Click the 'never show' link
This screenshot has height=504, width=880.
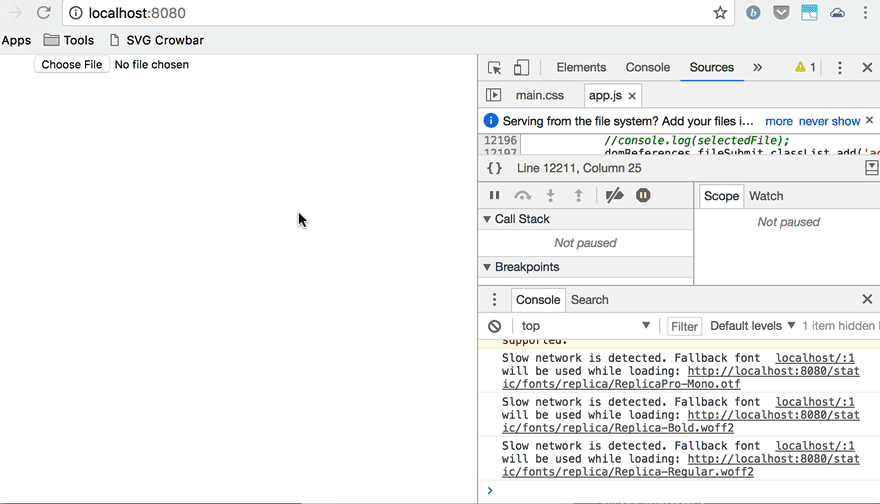[829, 121]
